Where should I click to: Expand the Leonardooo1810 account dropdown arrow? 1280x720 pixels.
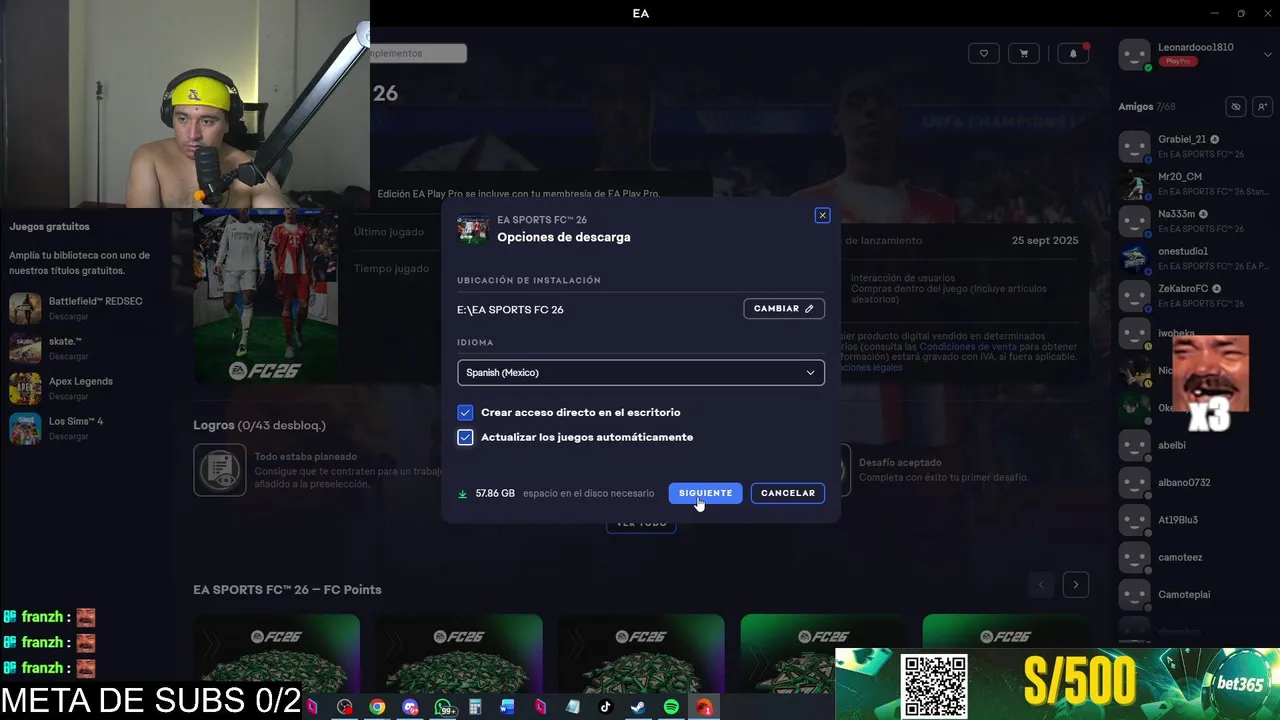click(x=1268, y=54)
